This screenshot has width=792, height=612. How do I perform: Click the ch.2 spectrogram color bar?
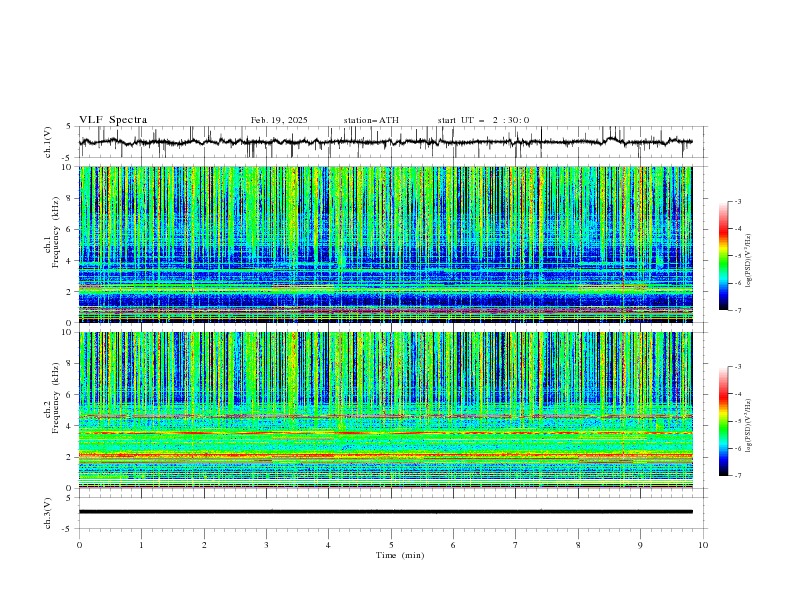coord(723,421)
